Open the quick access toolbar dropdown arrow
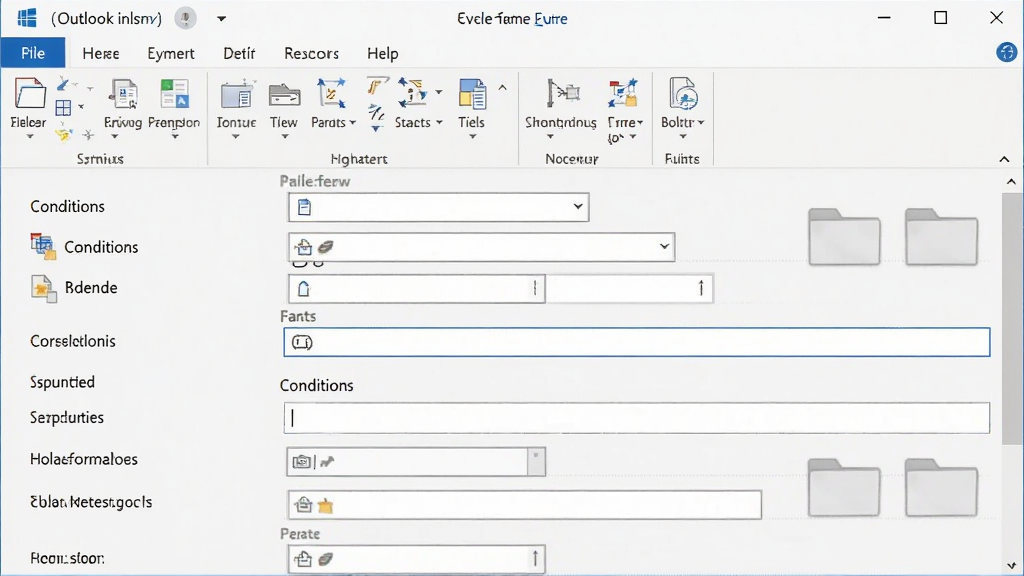 pos(221,18)
